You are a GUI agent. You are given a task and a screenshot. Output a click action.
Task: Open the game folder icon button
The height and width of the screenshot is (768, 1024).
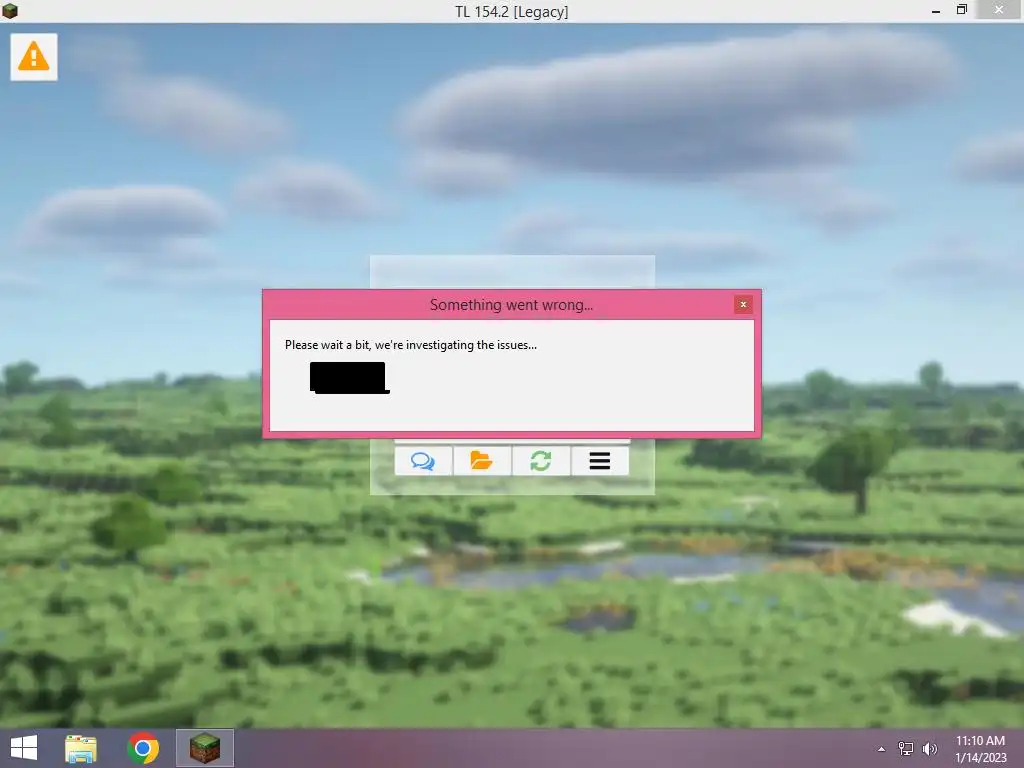point(482,461)
